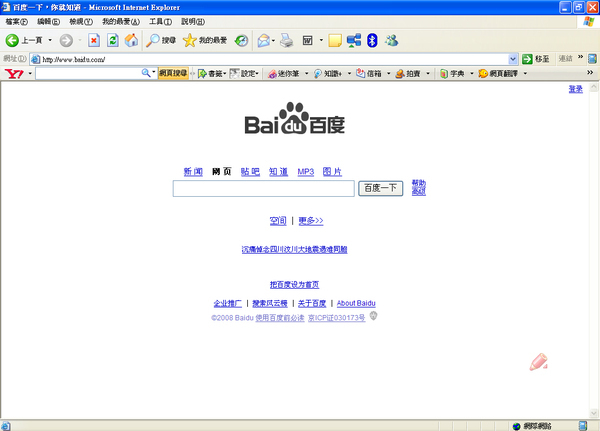
Task: Click the 百度一下 search button
Action: click(380, 188)
